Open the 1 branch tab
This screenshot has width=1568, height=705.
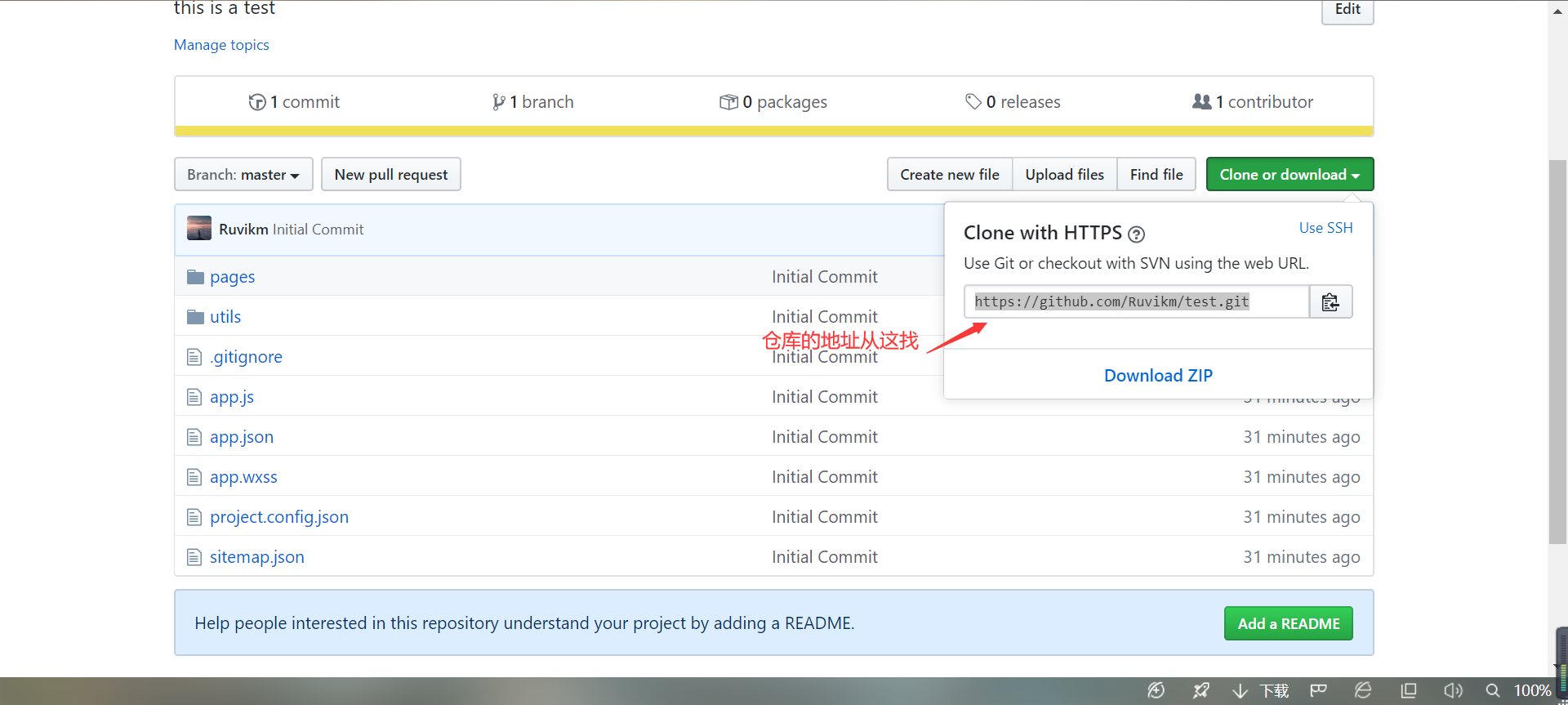(532, 102)
